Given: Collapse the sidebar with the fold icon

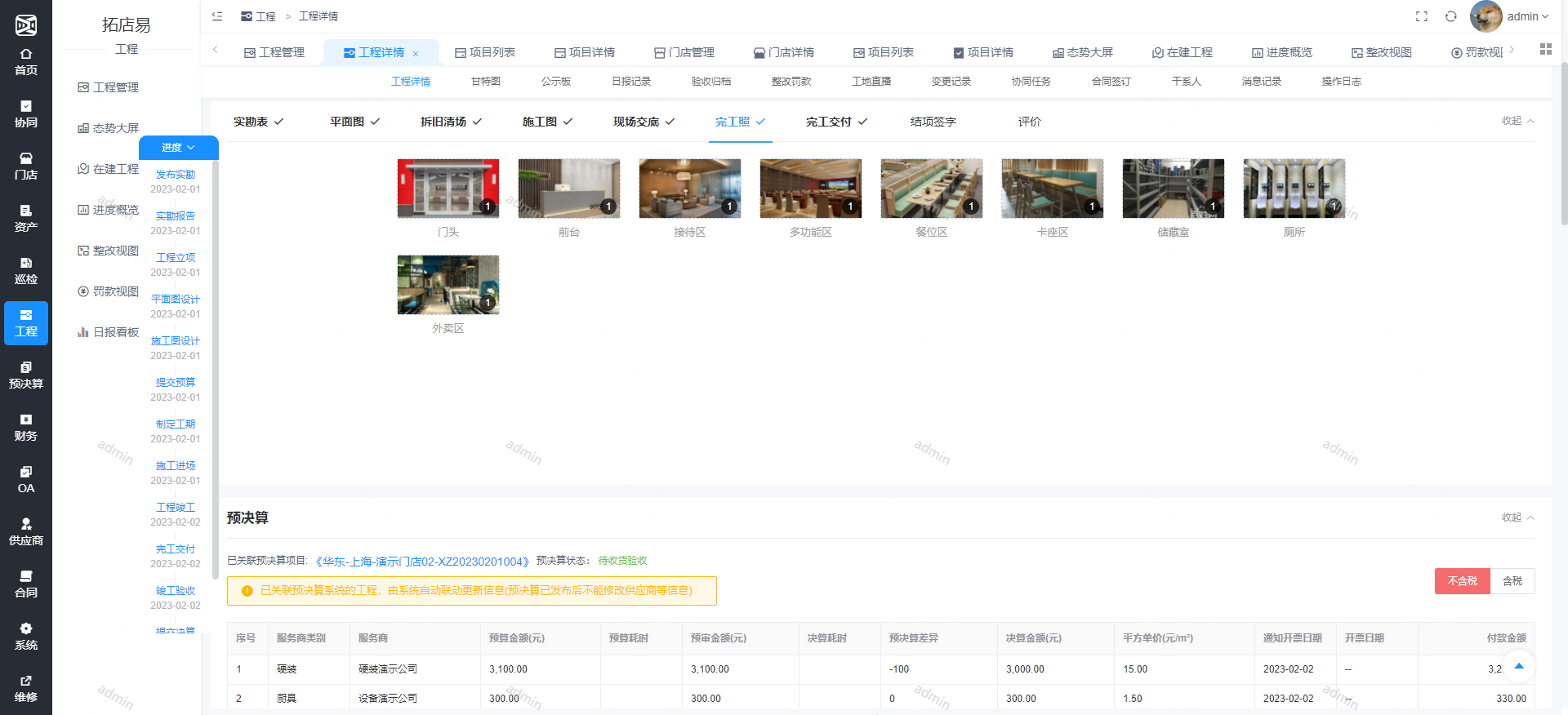Looking at the screenshot, I should point(217,16).
